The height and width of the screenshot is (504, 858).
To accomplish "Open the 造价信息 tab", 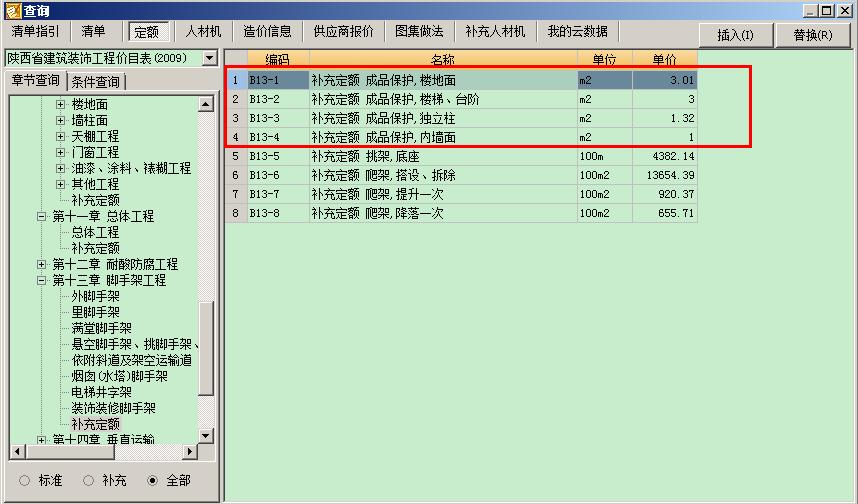I will pos(268,32).
